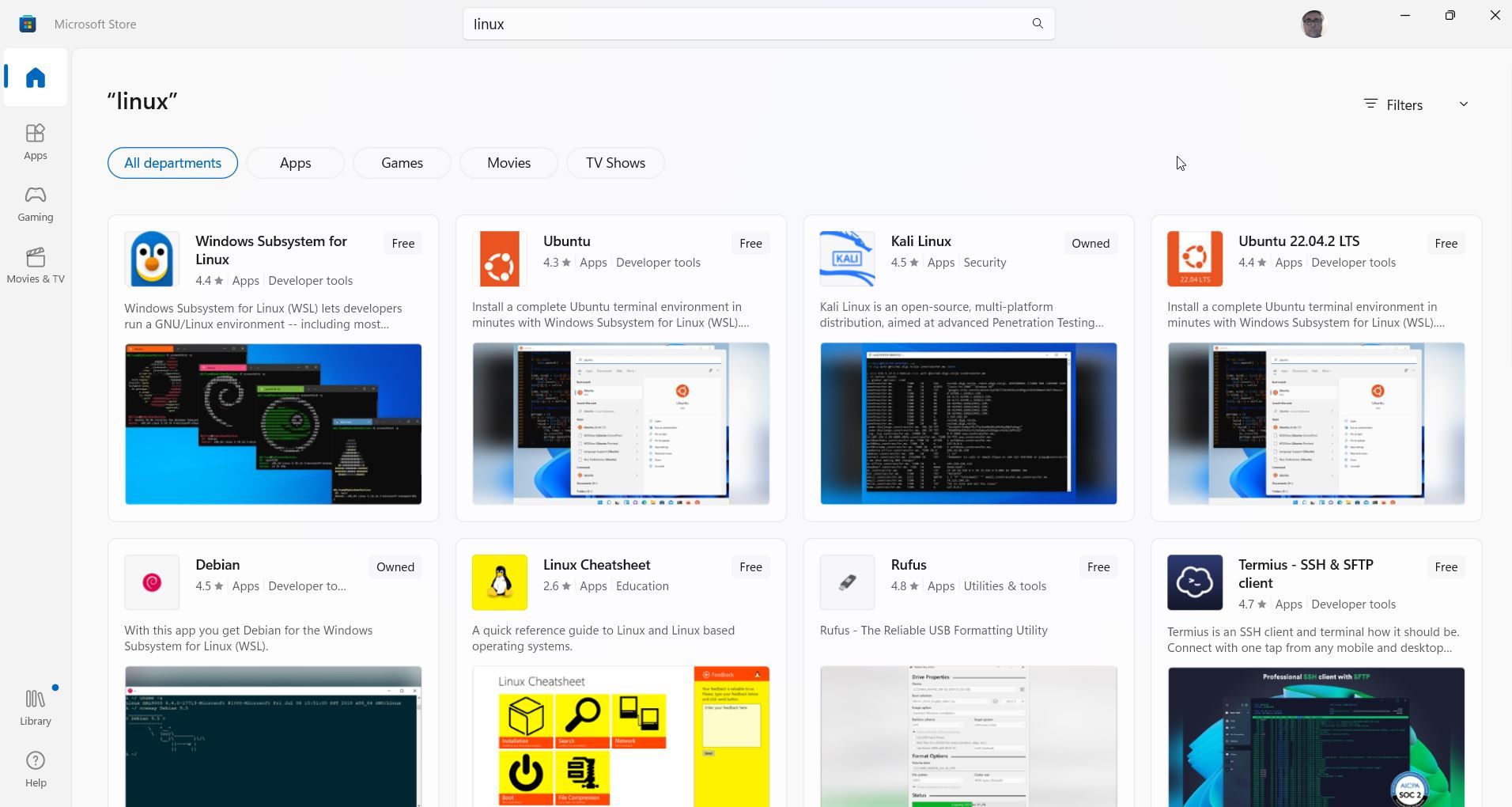Click Owned badge on Debian card
The image size is (1512, 807).
pyautogui.click(x=395, y=567)
